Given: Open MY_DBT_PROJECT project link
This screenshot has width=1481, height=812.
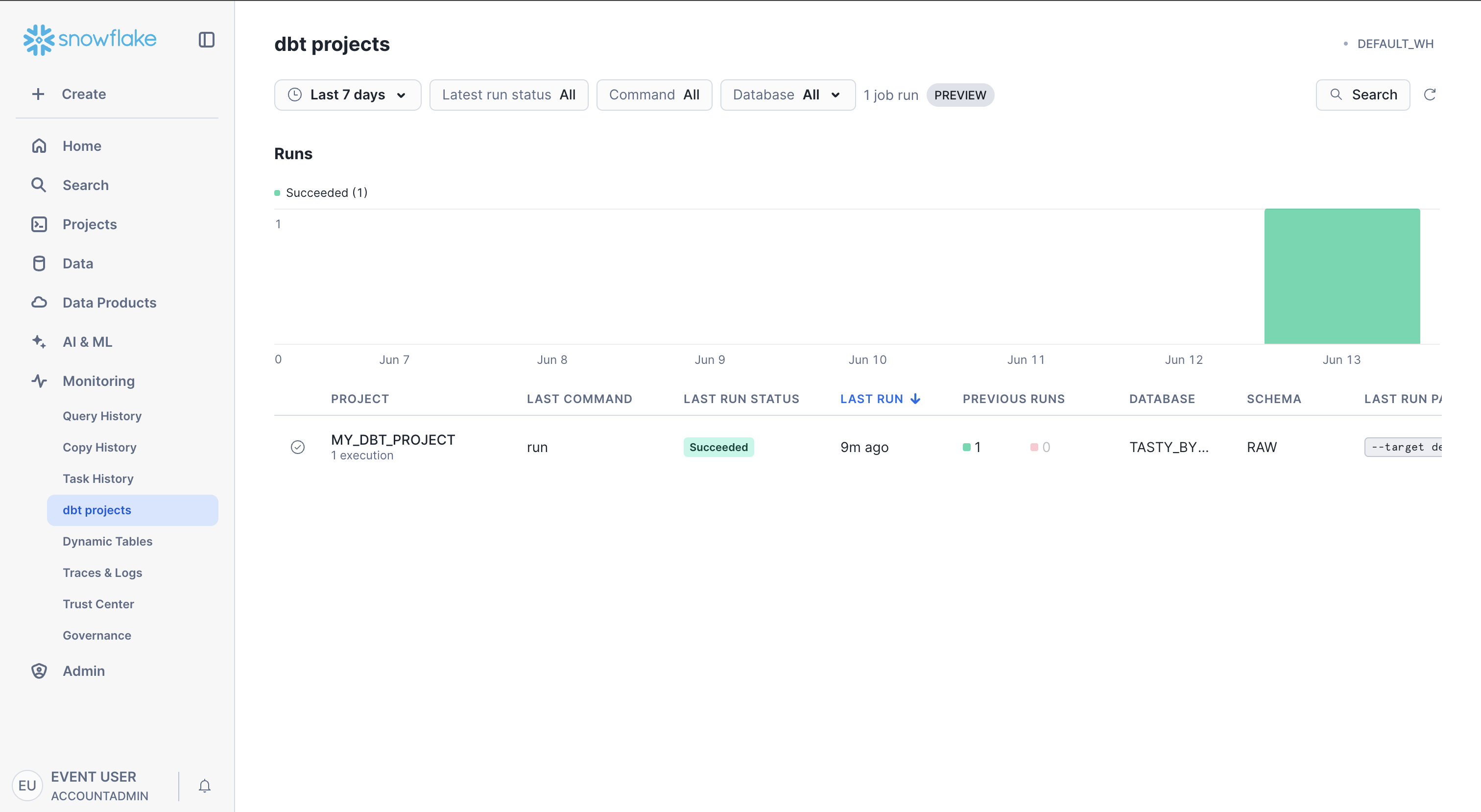Looking at the screenshot, I should pyautogui.click(x=393, y=440).
